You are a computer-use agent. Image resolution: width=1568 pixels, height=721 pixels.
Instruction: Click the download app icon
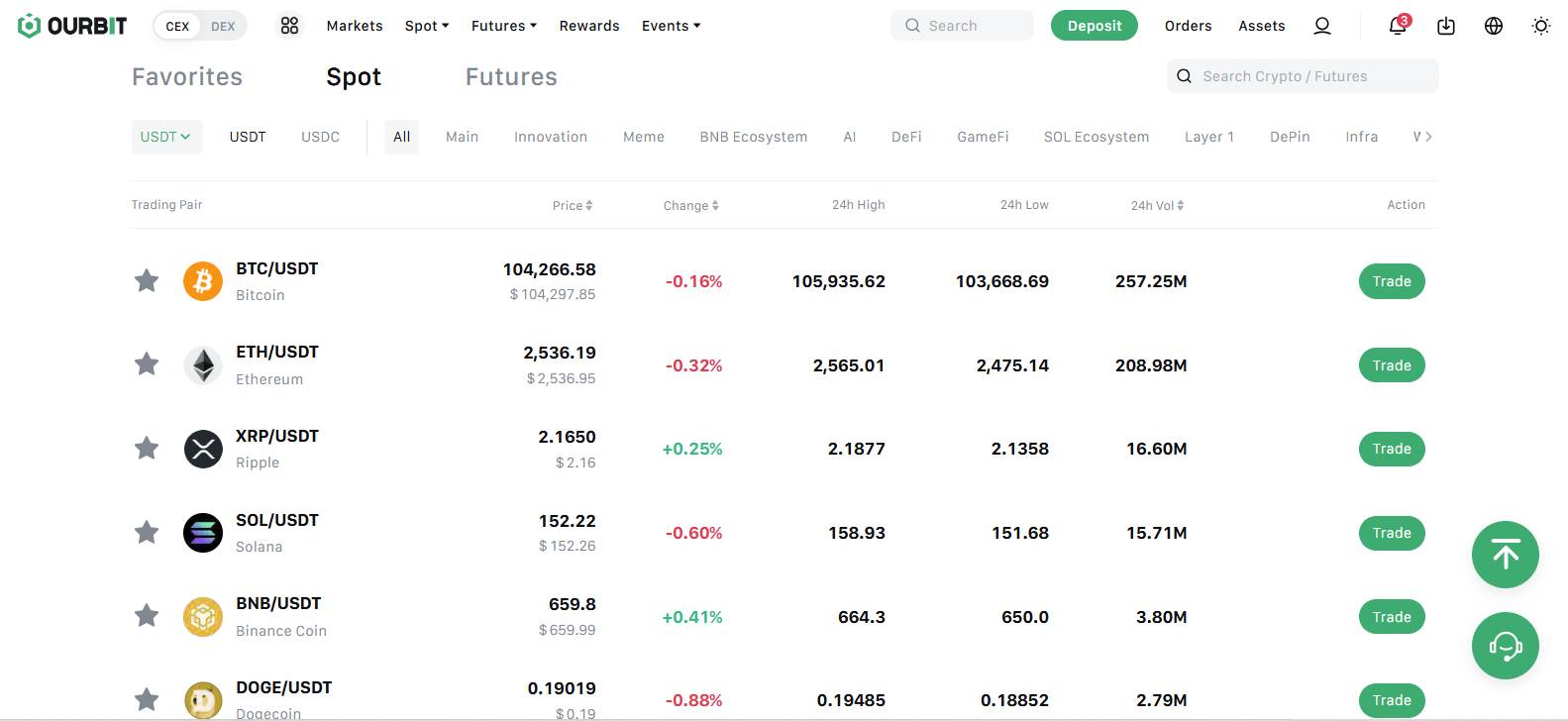[x=1446, y=26]
